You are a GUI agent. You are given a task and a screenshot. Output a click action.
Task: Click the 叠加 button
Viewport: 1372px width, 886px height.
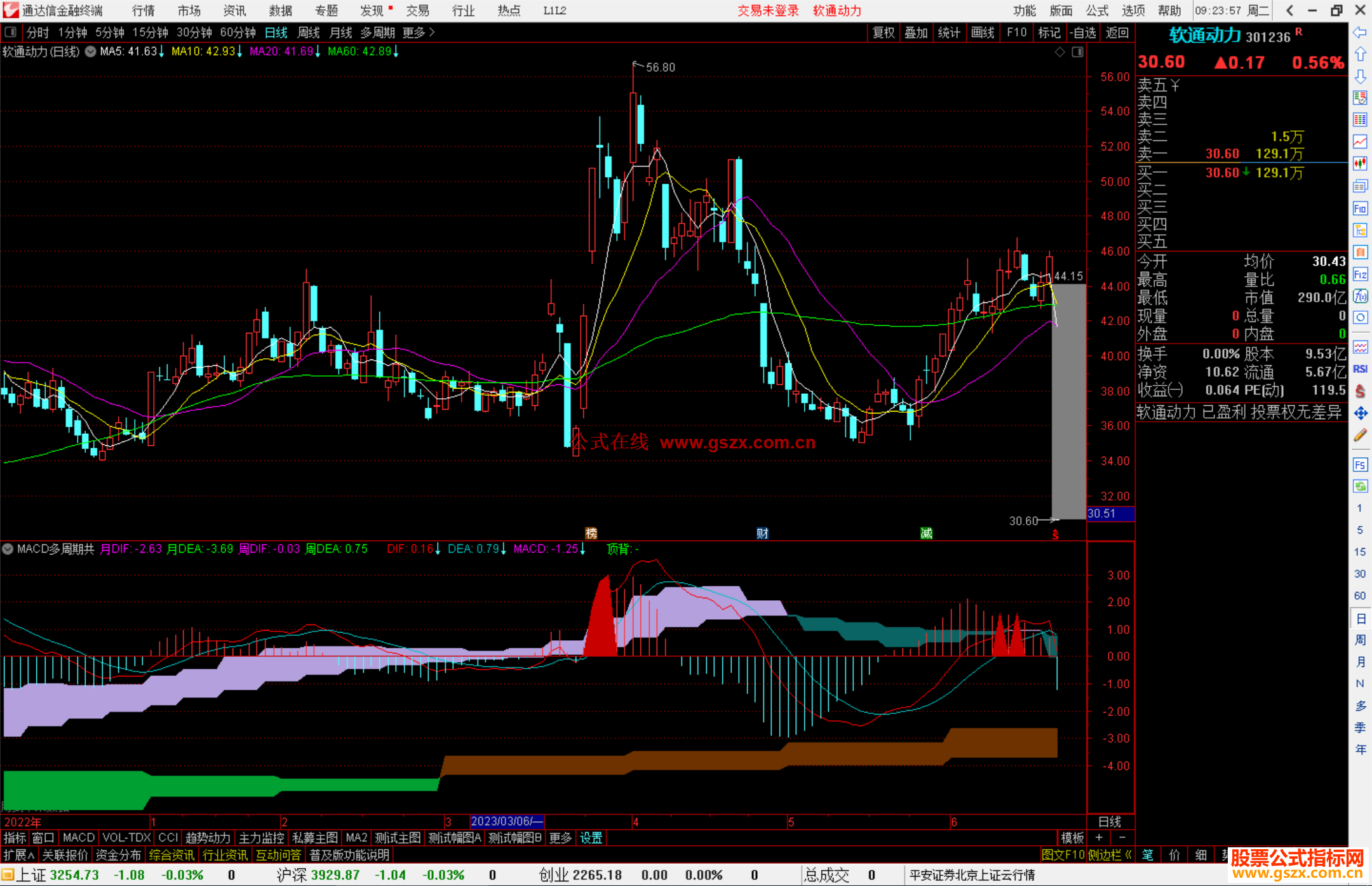pos(916,32)
